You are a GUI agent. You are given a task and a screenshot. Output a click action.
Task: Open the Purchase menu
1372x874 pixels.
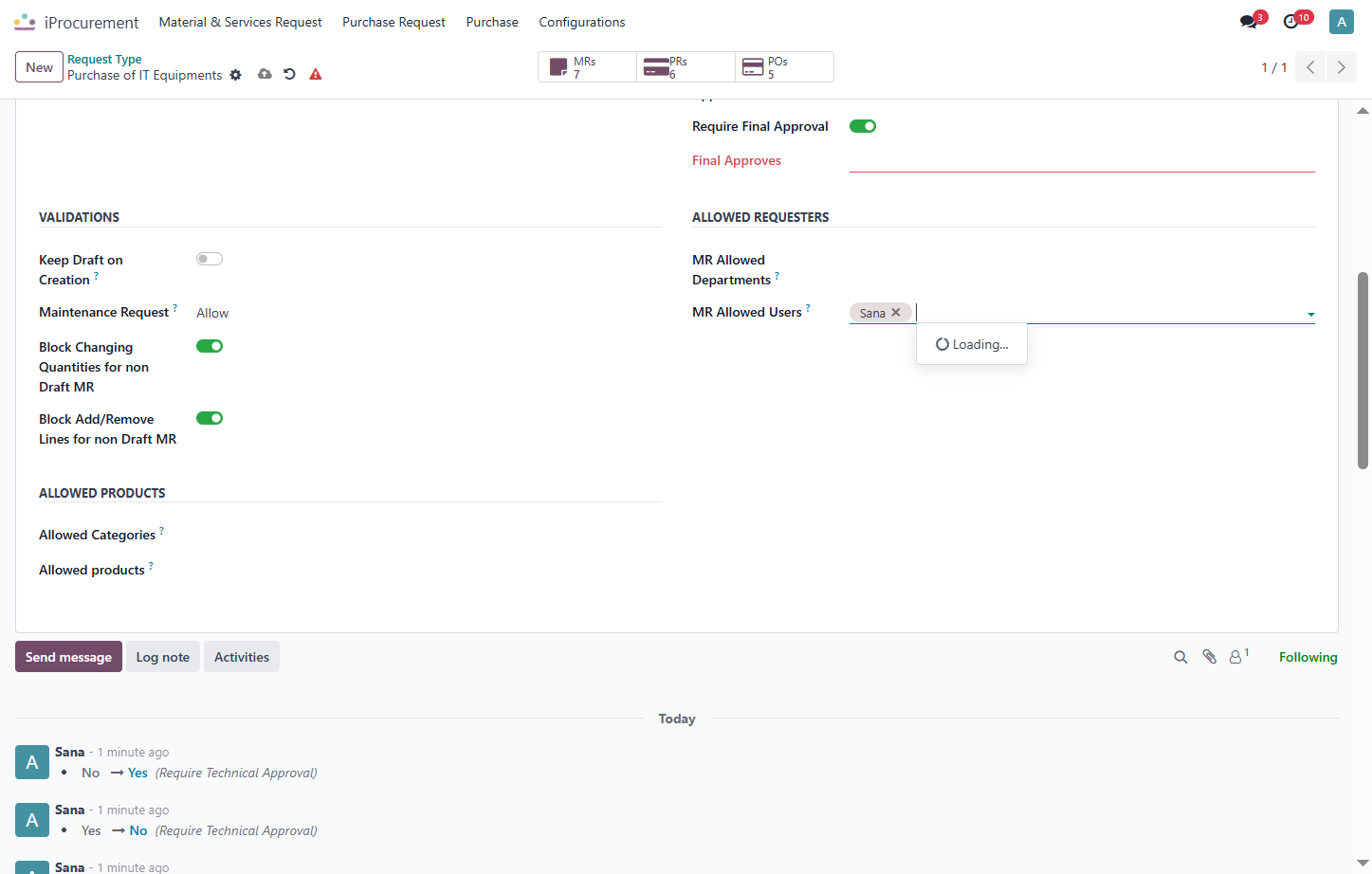492,22
